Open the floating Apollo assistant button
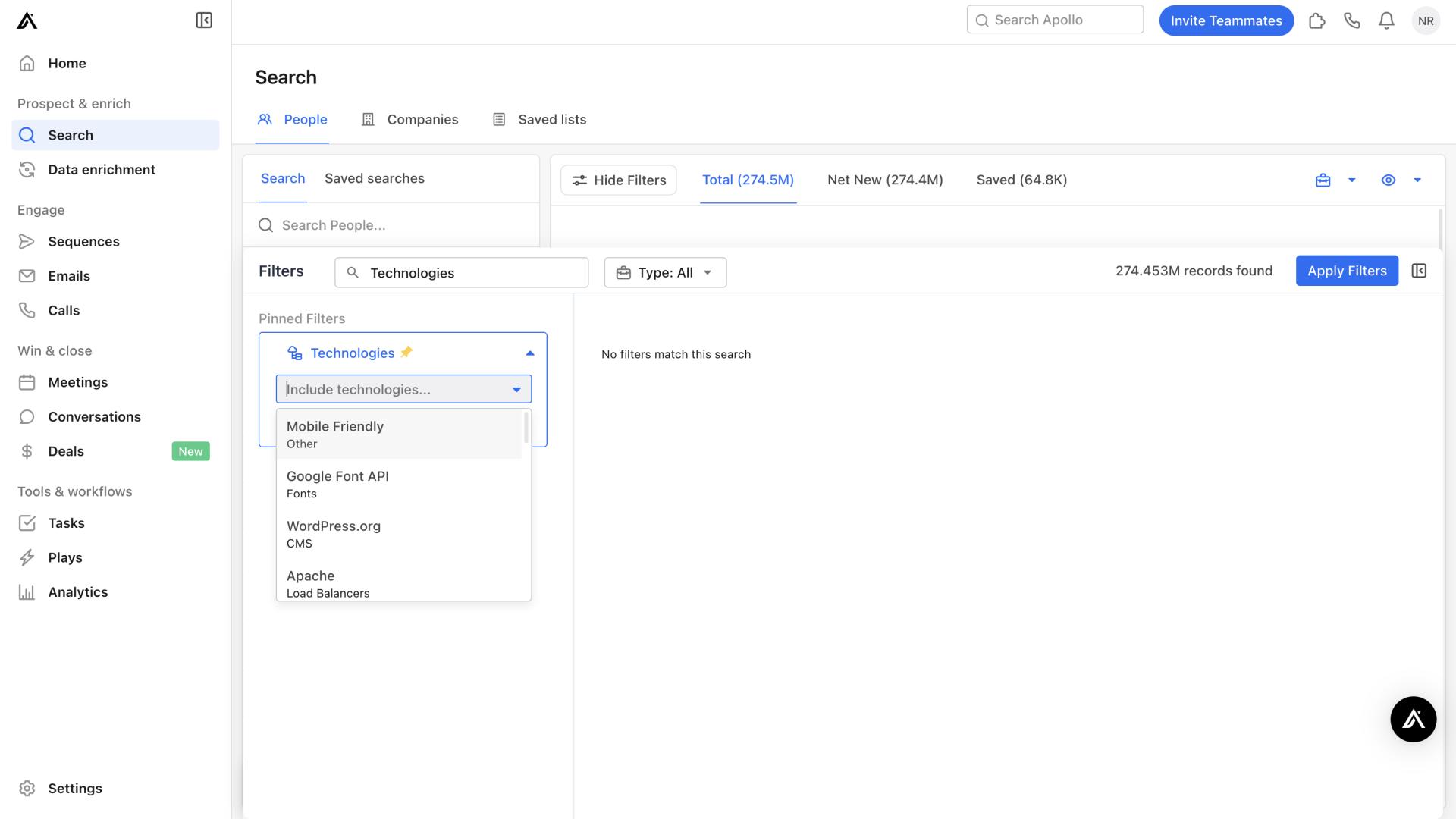Screen dimensions: 1456x819 (x=1414, y=719)
